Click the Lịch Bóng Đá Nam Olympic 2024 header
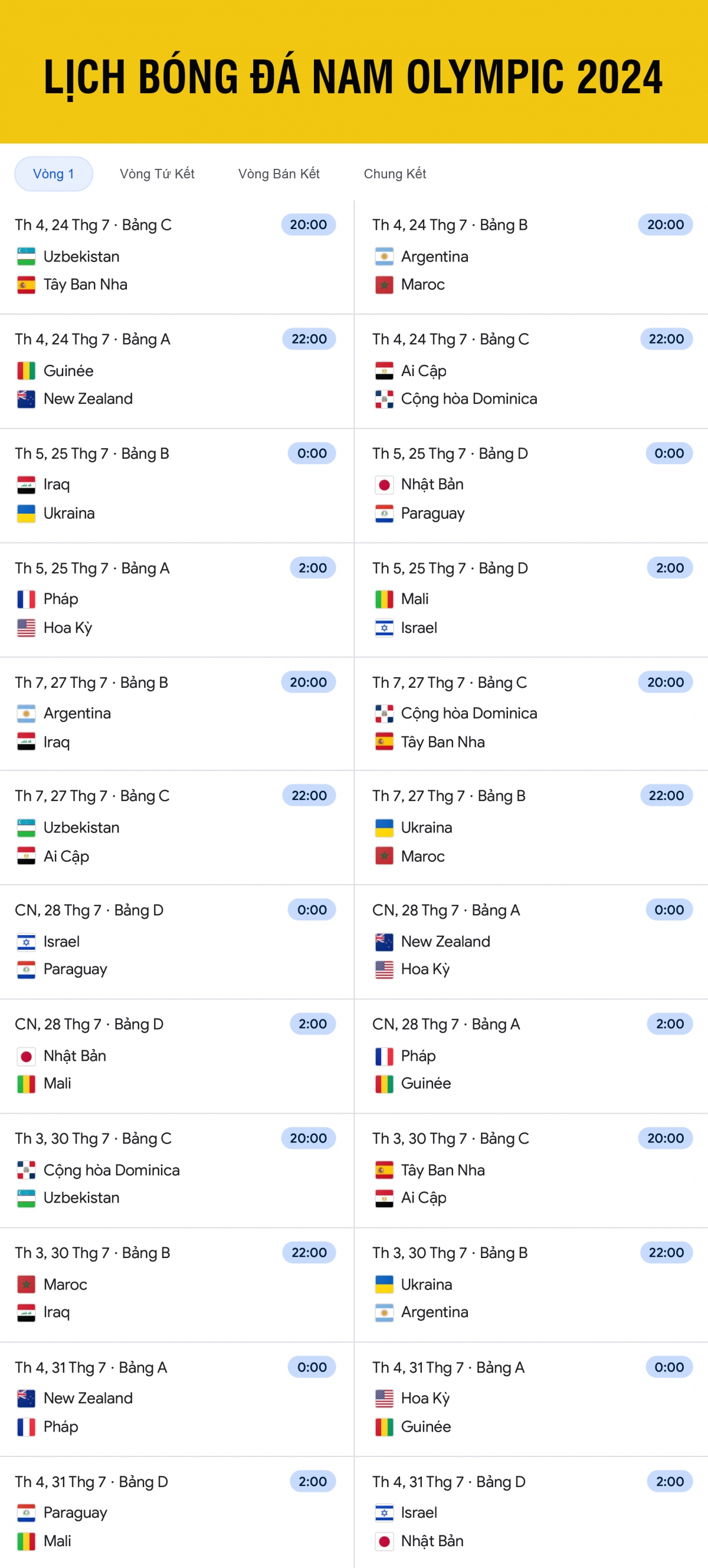Image resolution: width=708 pixels, height=1568 pixels. (x=353, y=77)
